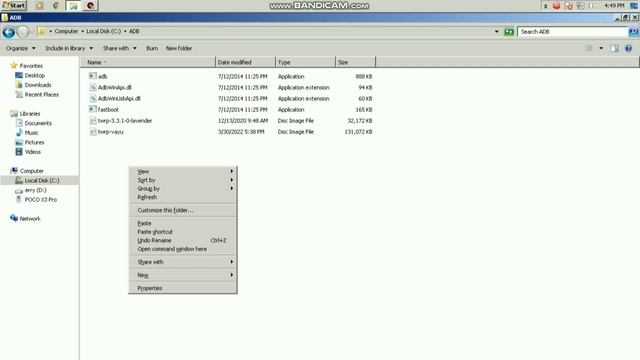Choose Undo Rename from context menu

[182, 240]
